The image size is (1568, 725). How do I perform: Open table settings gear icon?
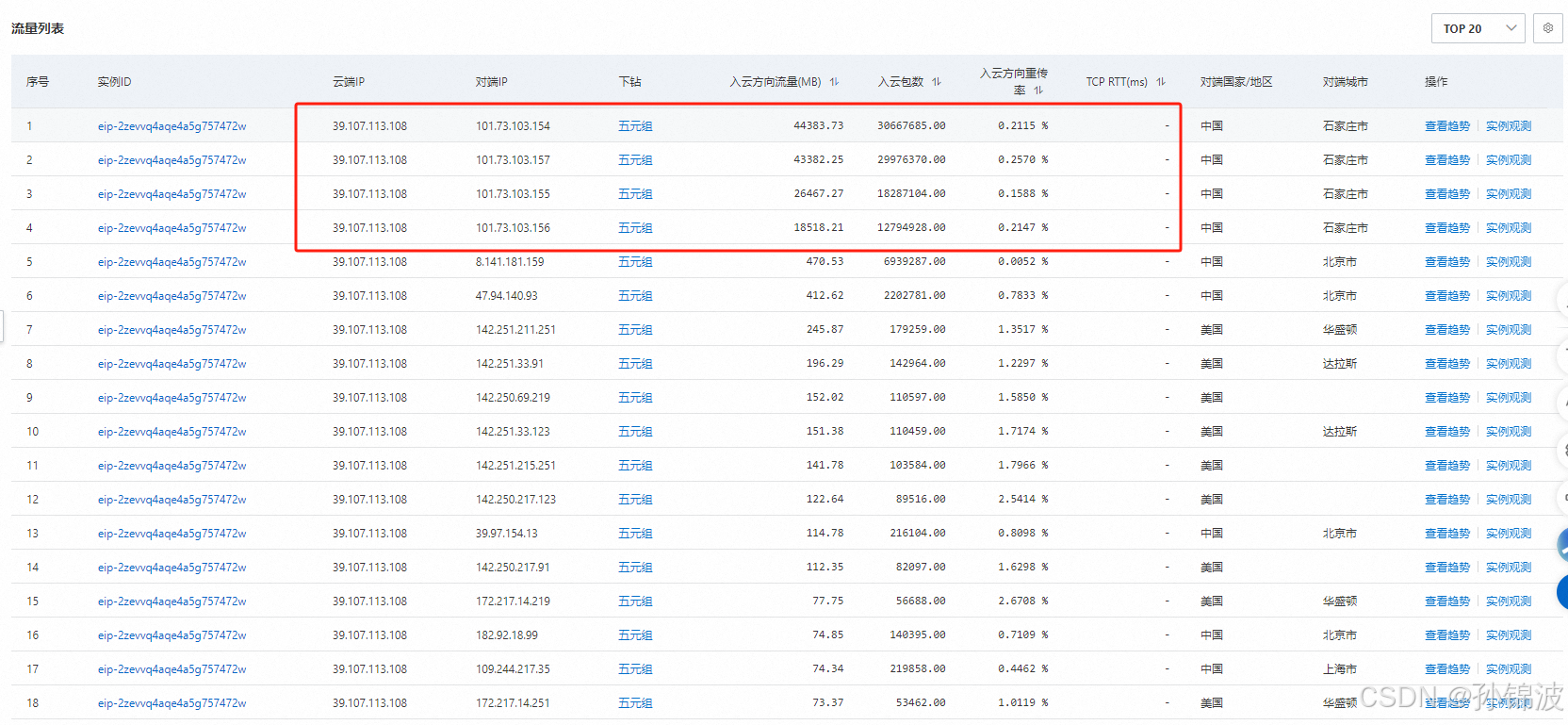pyautogui.click(x=1547, y=28)
